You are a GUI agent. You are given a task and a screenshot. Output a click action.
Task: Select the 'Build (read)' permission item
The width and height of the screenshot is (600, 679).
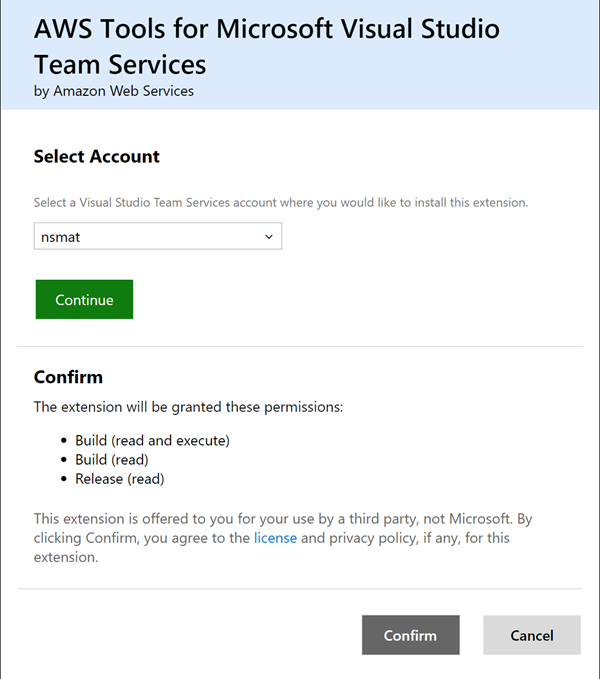(112, 459)
